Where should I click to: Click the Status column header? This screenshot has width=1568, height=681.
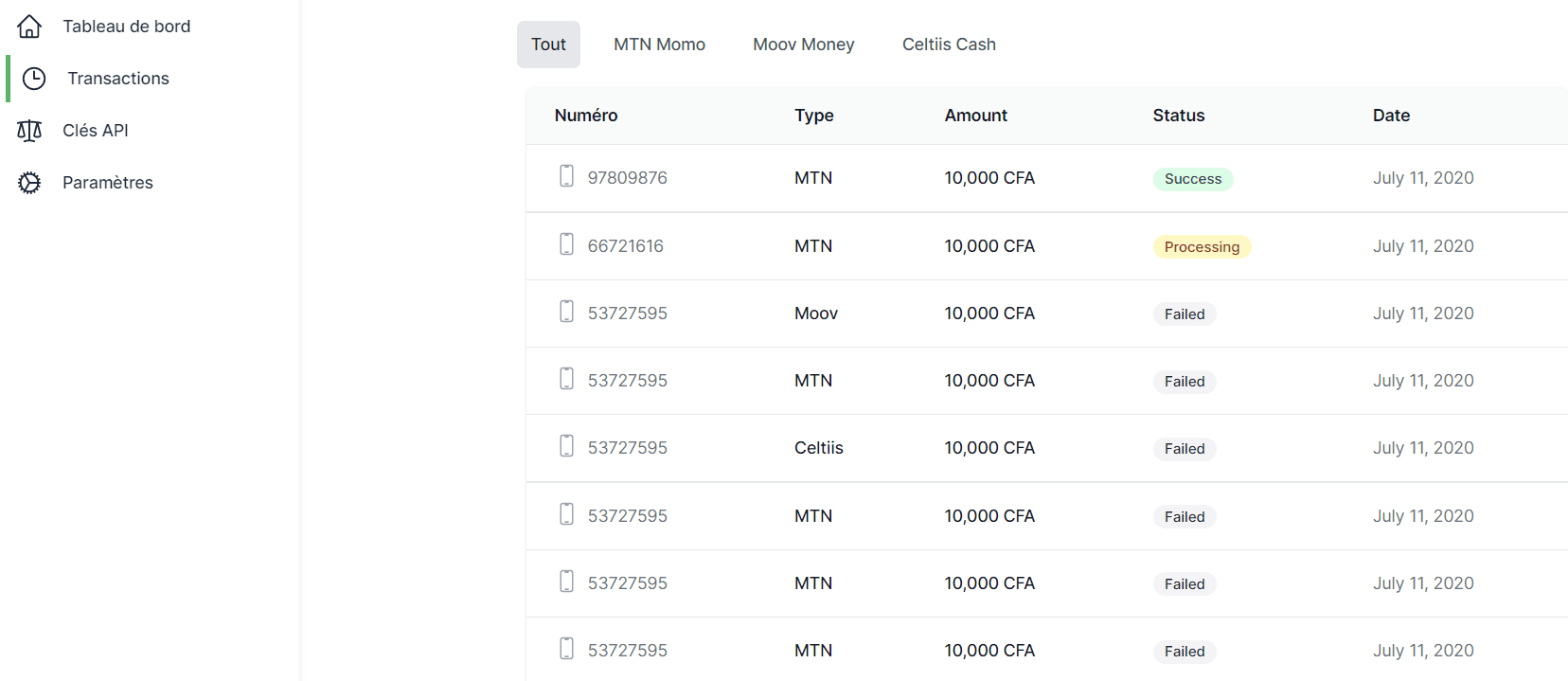[x=1179, y=116]
